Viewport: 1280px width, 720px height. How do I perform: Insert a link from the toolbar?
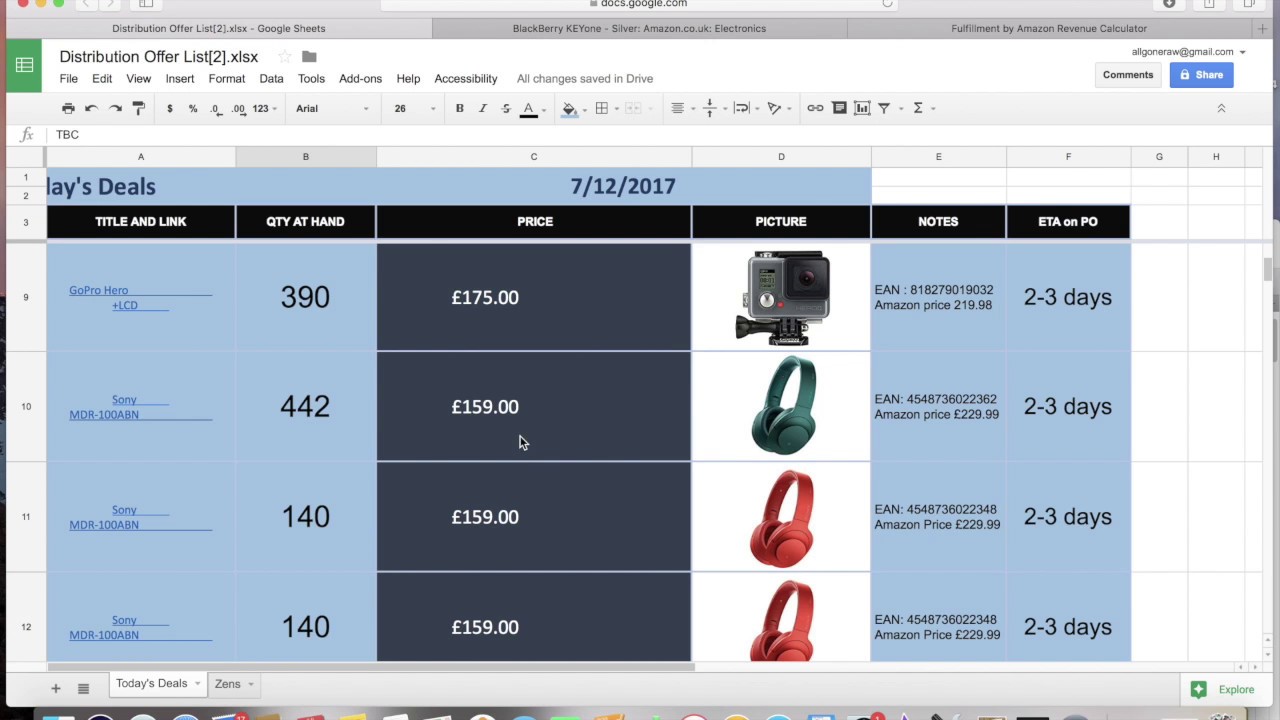click(815, 108)
